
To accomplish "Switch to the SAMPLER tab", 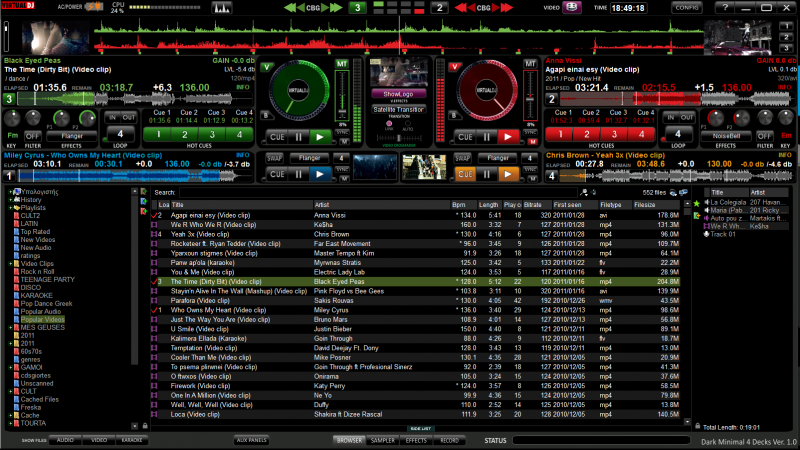I will click(383, 440).
